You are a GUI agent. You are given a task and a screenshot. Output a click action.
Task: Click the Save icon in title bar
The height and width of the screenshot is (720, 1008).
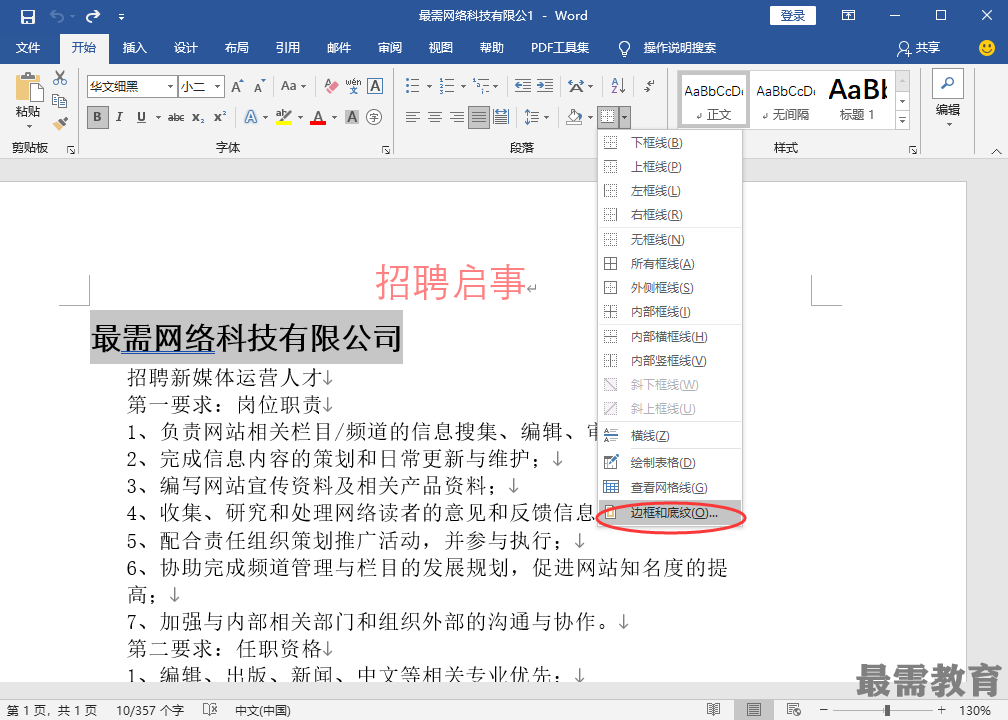pyautogui.click(x=27, y=17)
